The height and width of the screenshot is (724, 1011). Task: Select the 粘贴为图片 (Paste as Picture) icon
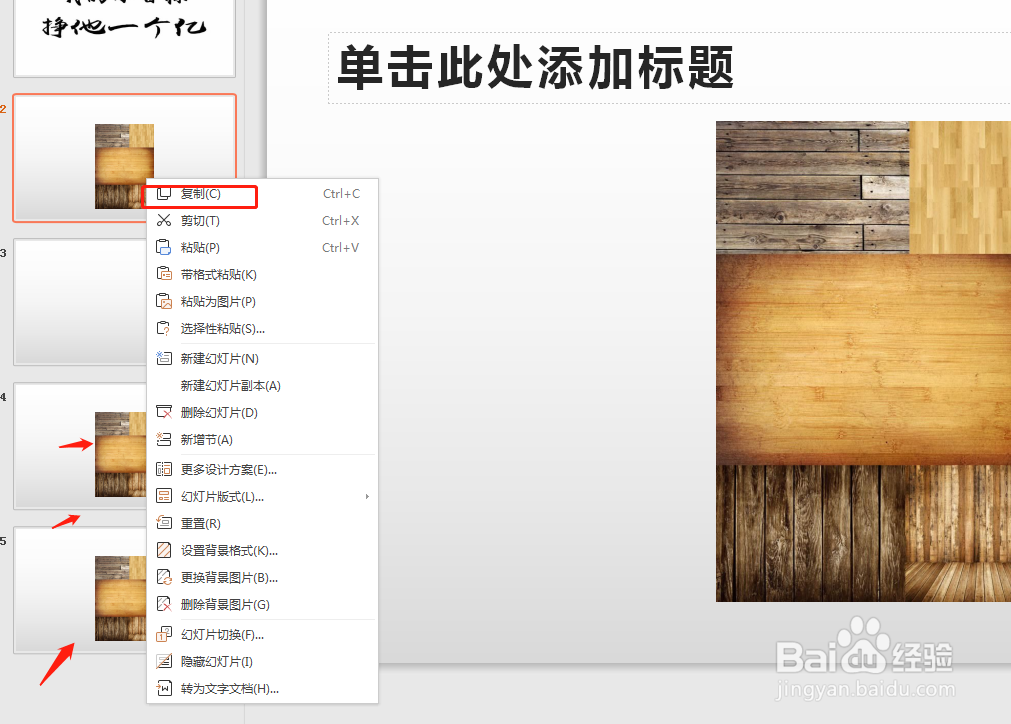(x=164, y=301)
